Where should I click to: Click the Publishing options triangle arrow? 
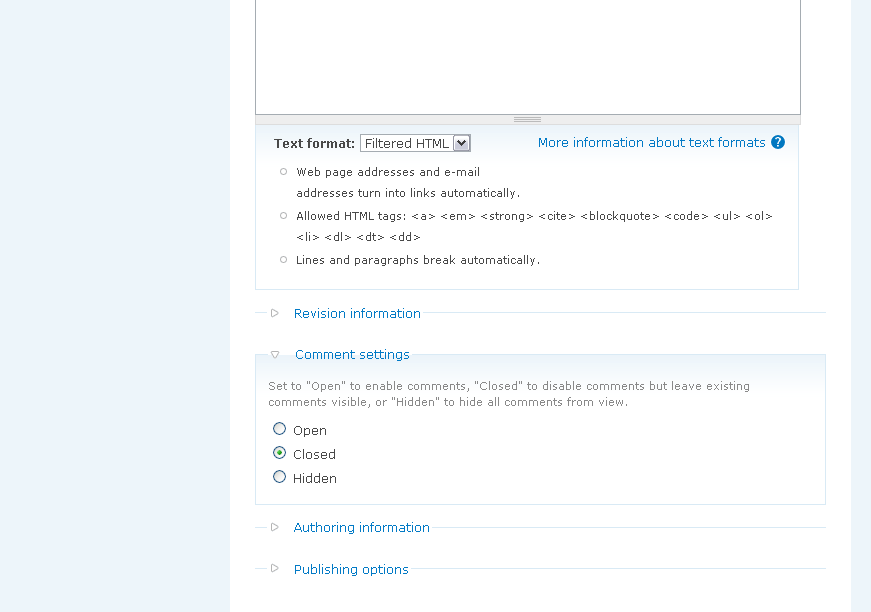(275, 569)
